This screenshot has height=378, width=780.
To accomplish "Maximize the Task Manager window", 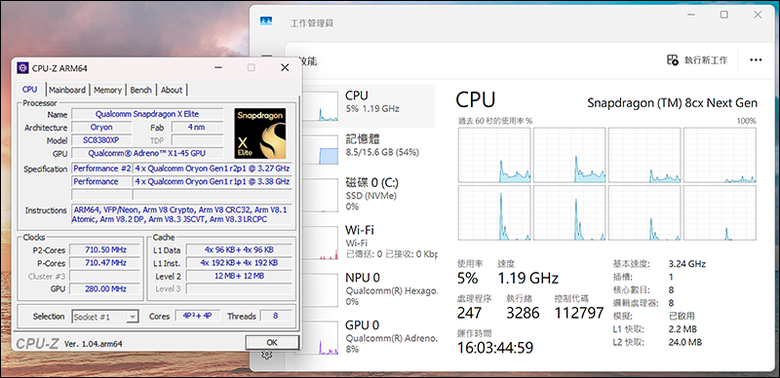I will tap(724, 15).
